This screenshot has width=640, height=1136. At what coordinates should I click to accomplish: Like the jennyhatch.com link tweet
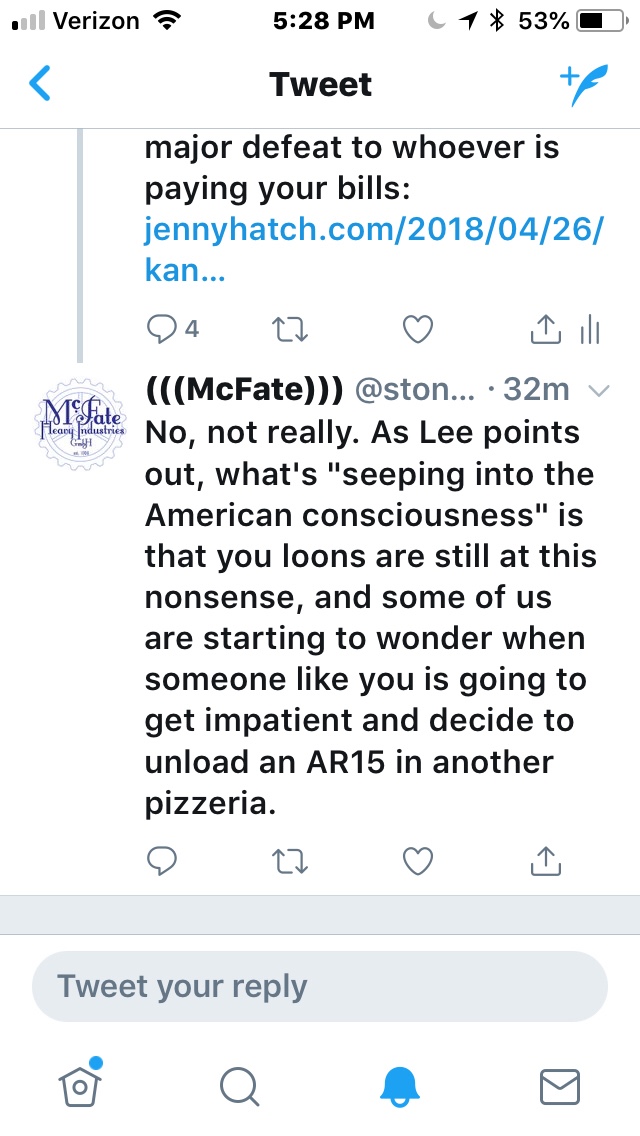[x=417, y=329]
